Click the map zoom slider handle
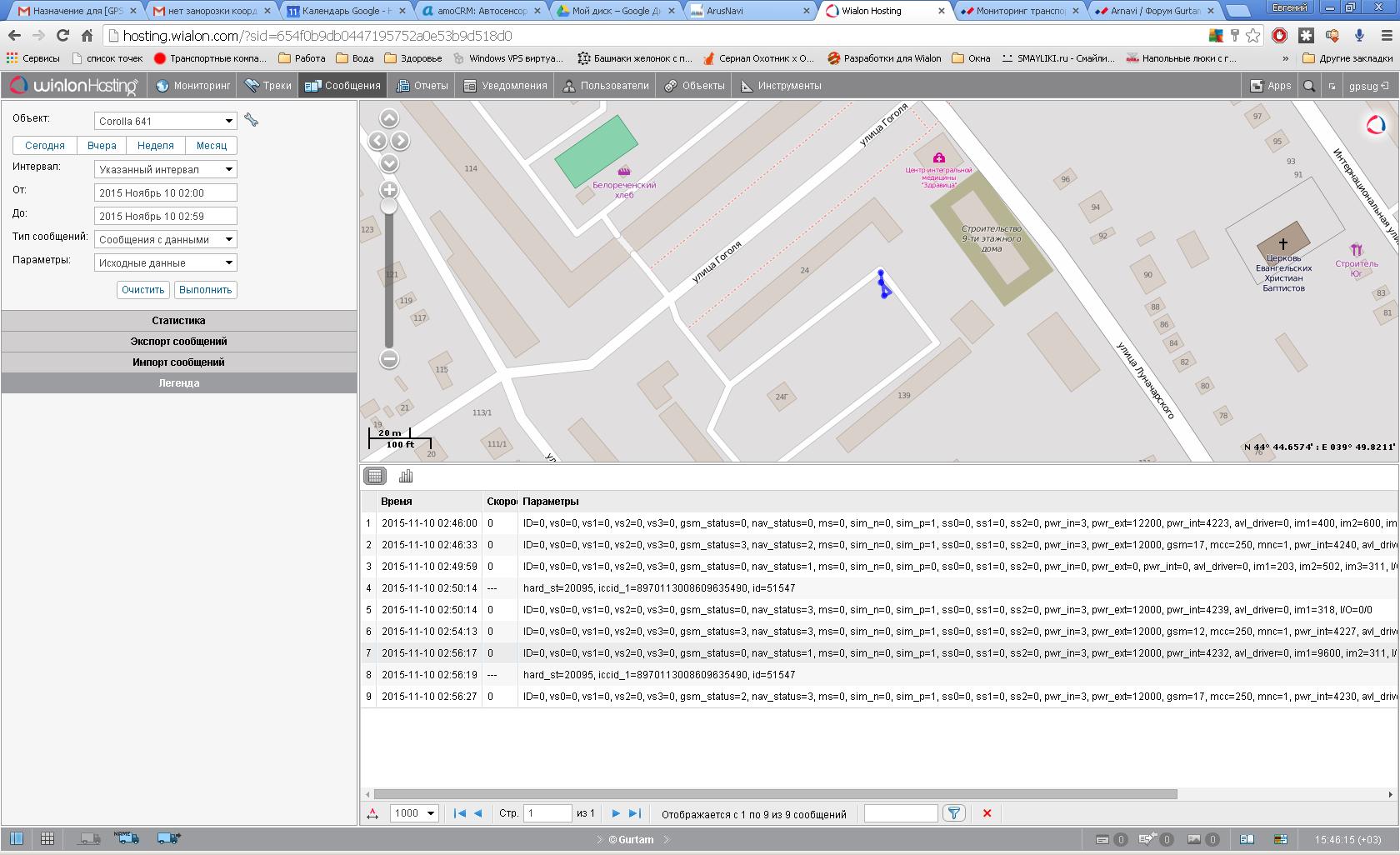 coord(388,207)
